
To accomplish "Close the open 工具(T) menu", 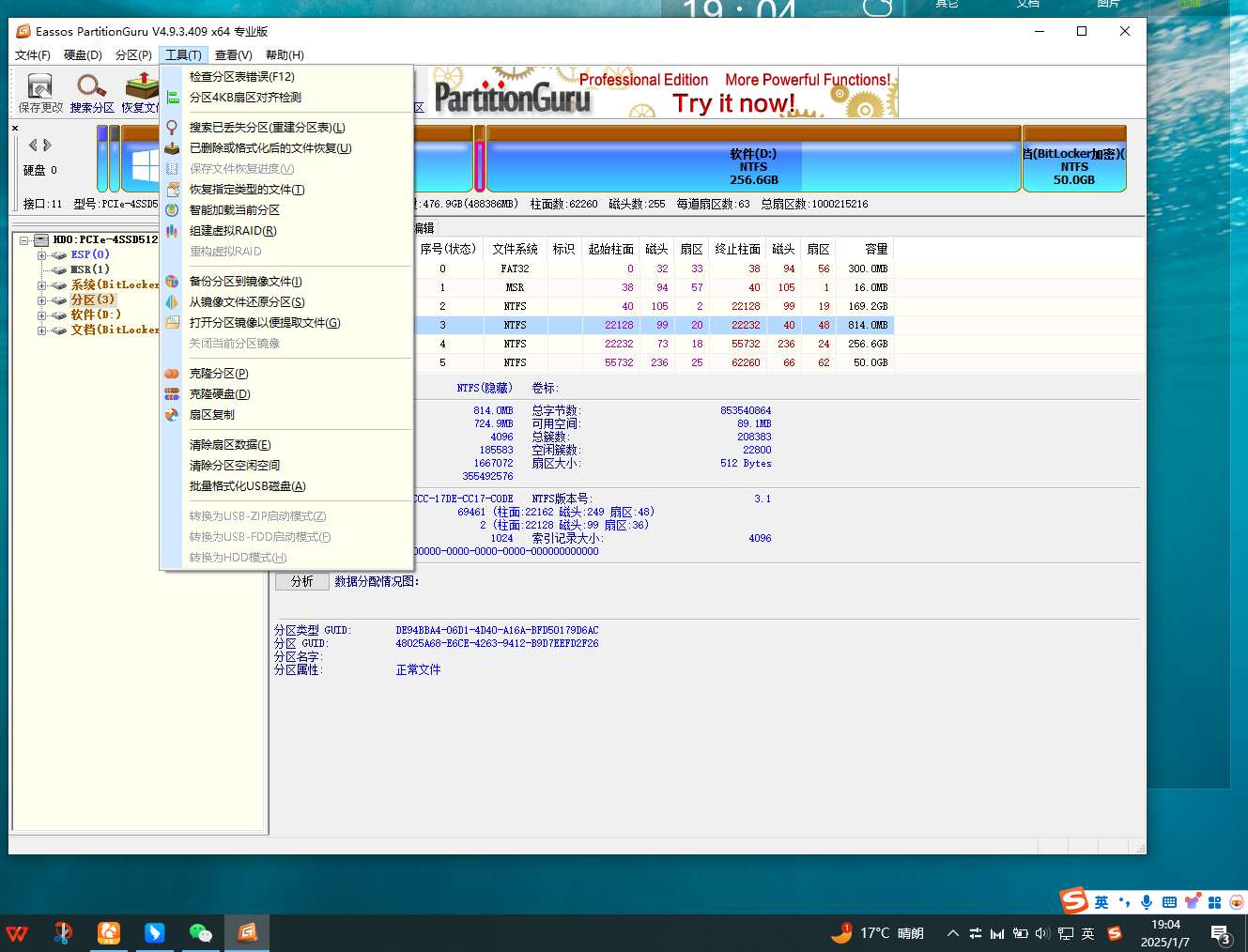I will click(183, 55).
